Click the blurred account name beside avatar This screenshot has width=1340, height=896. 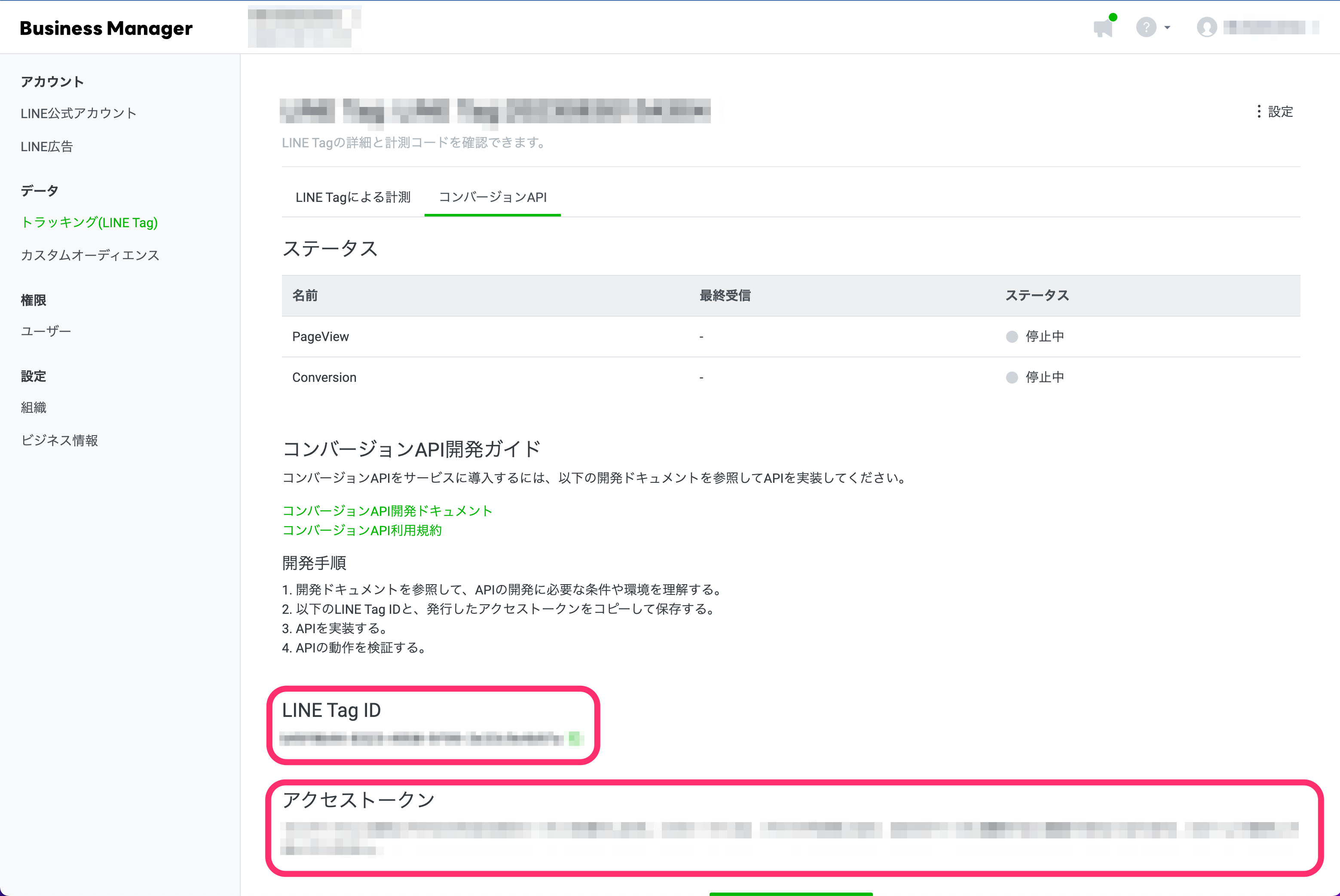tap(1271, 27)
